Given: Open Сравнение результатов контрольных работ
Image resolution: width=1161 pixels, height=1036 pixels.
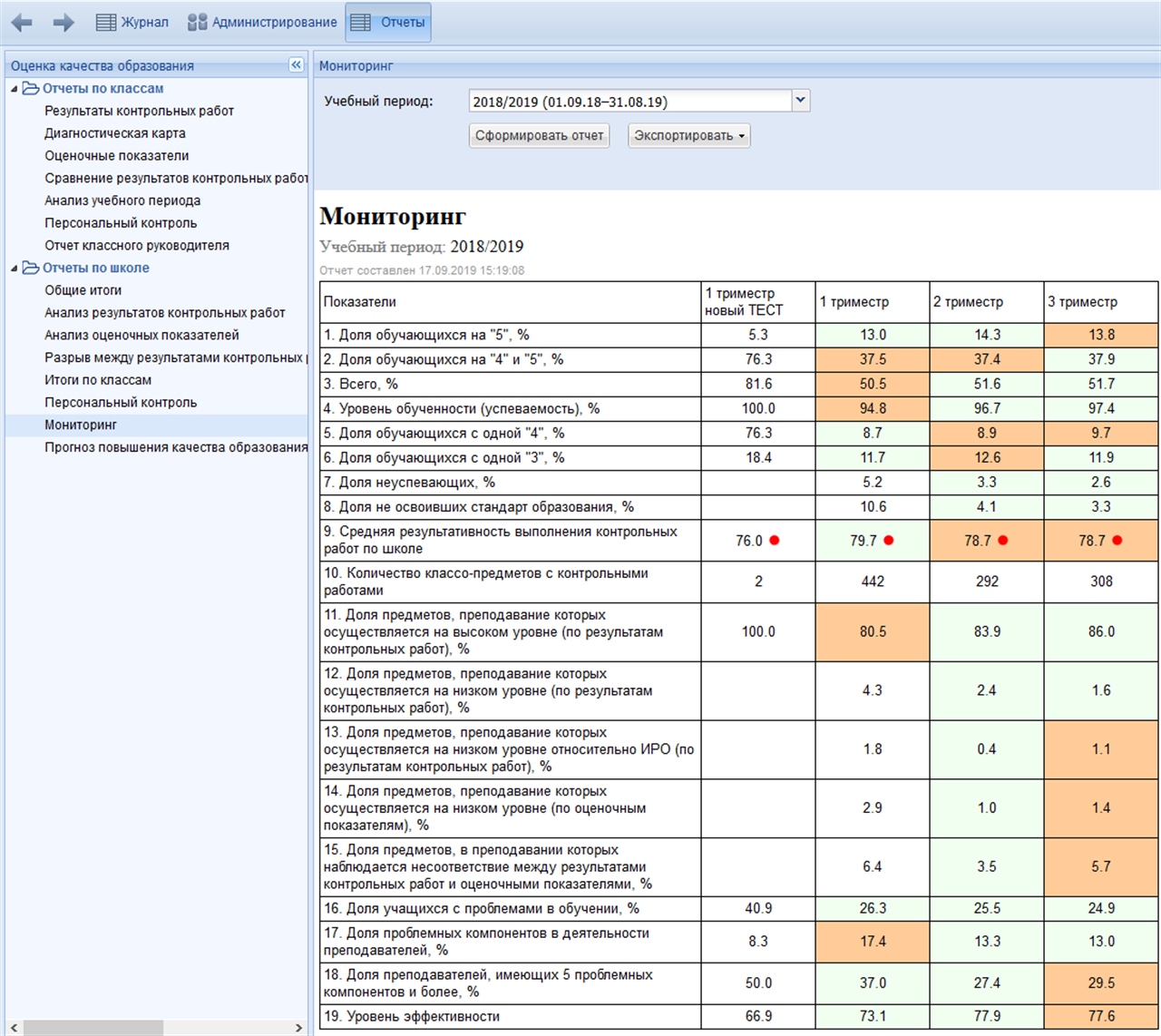Looking at the screenshot, I should (176, 178).
